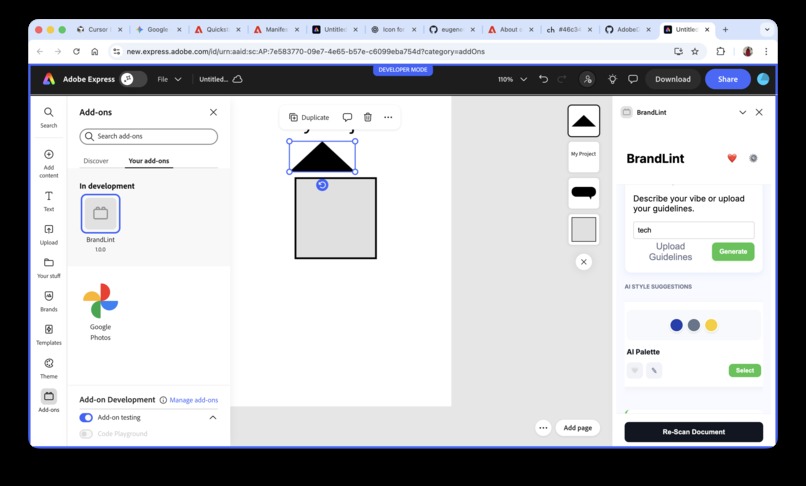
Task: Select the speech bubble layer thumbnail
Action: 583,193
